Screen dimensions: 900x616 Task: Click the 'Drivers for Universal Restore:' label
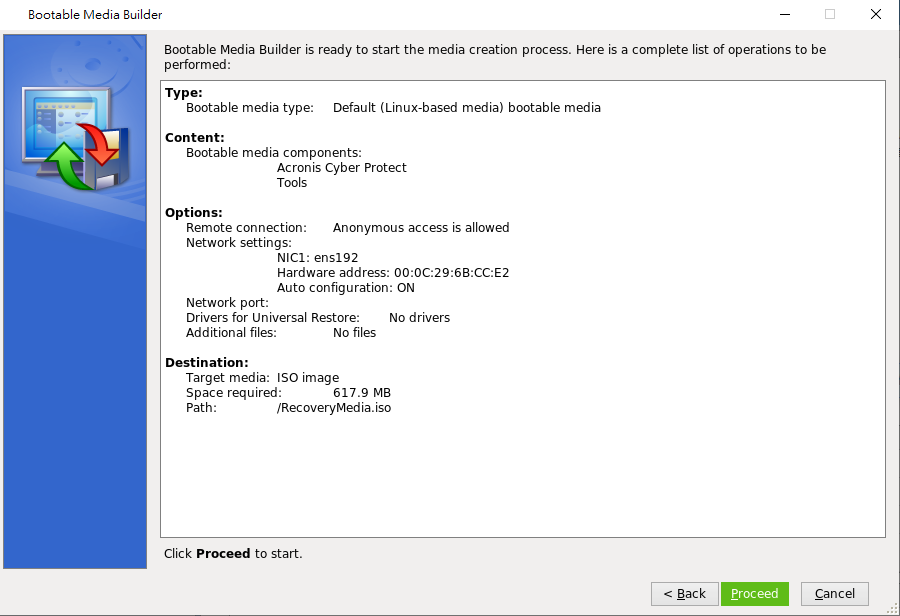click(272, 317)
